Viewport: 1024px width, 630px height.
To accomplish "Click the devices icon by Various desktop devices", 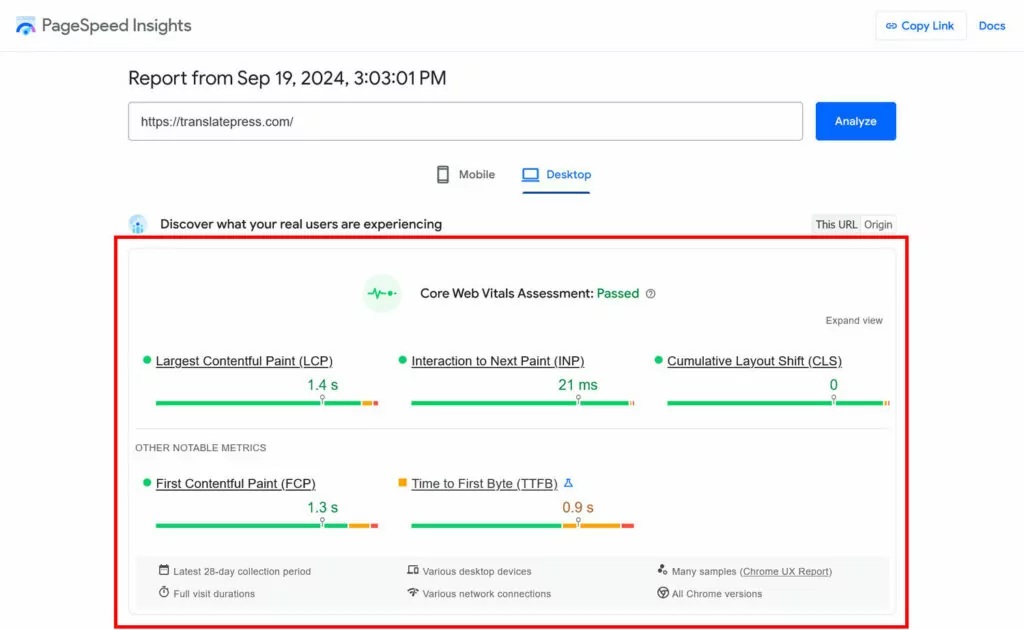I will pos(413,570).
